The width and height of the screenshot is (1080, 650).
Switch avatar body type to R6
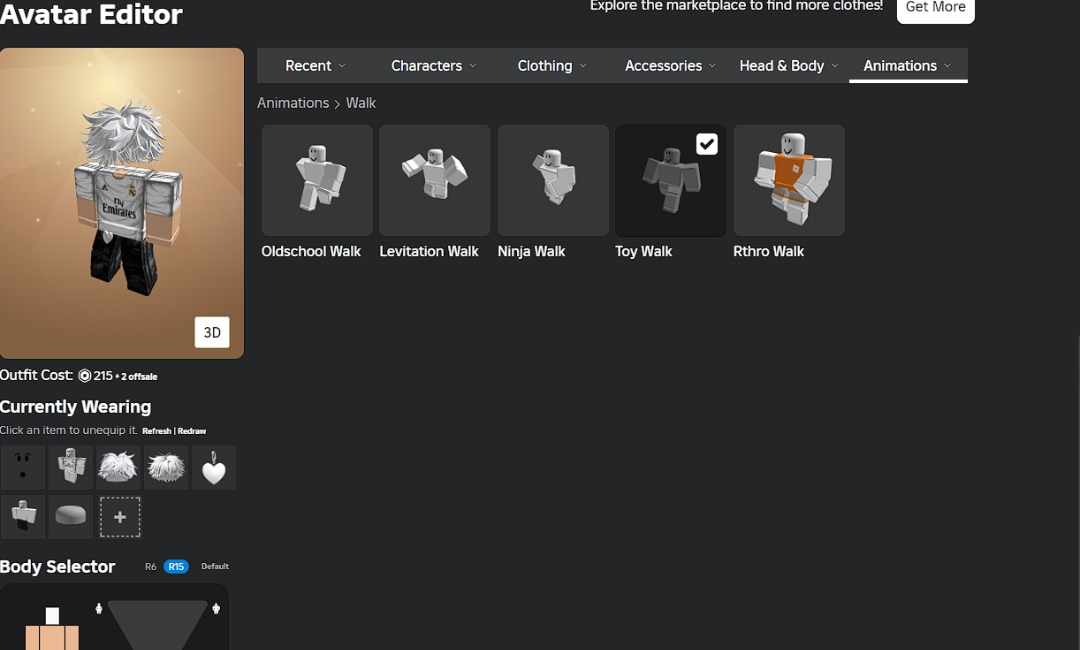150,566
